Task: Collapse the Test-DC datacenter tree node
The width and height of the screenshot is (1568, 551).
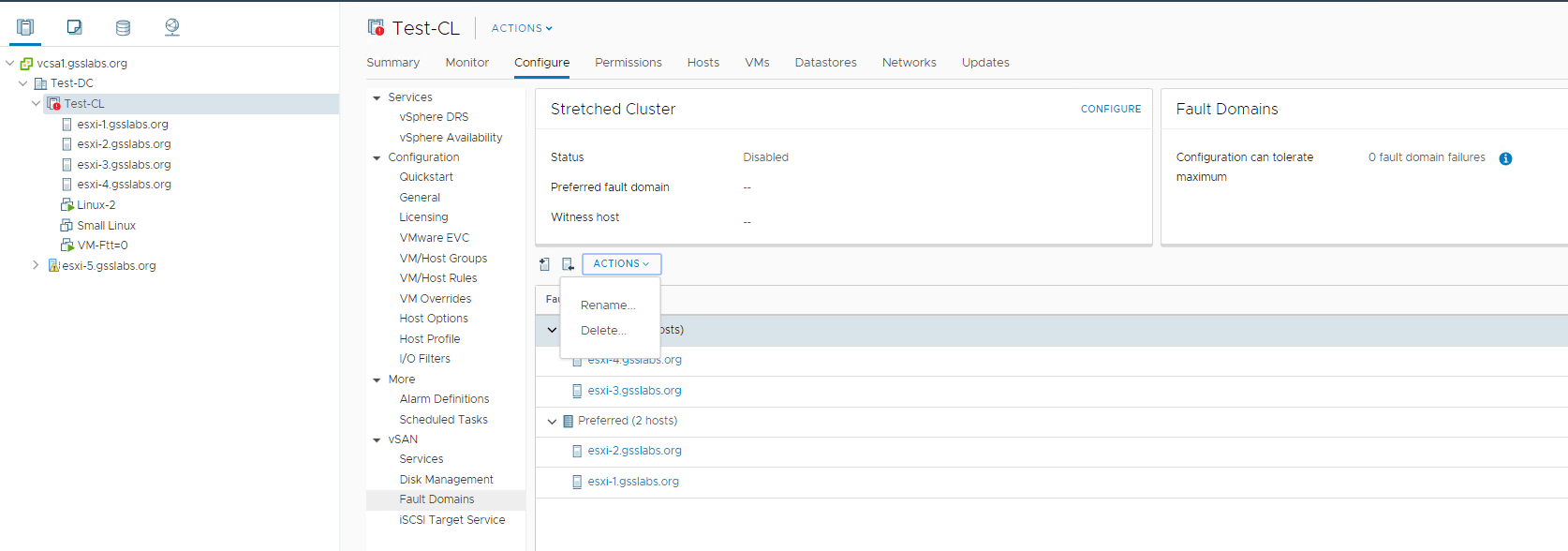Action: pyautogui.click(x=23, y=83)
